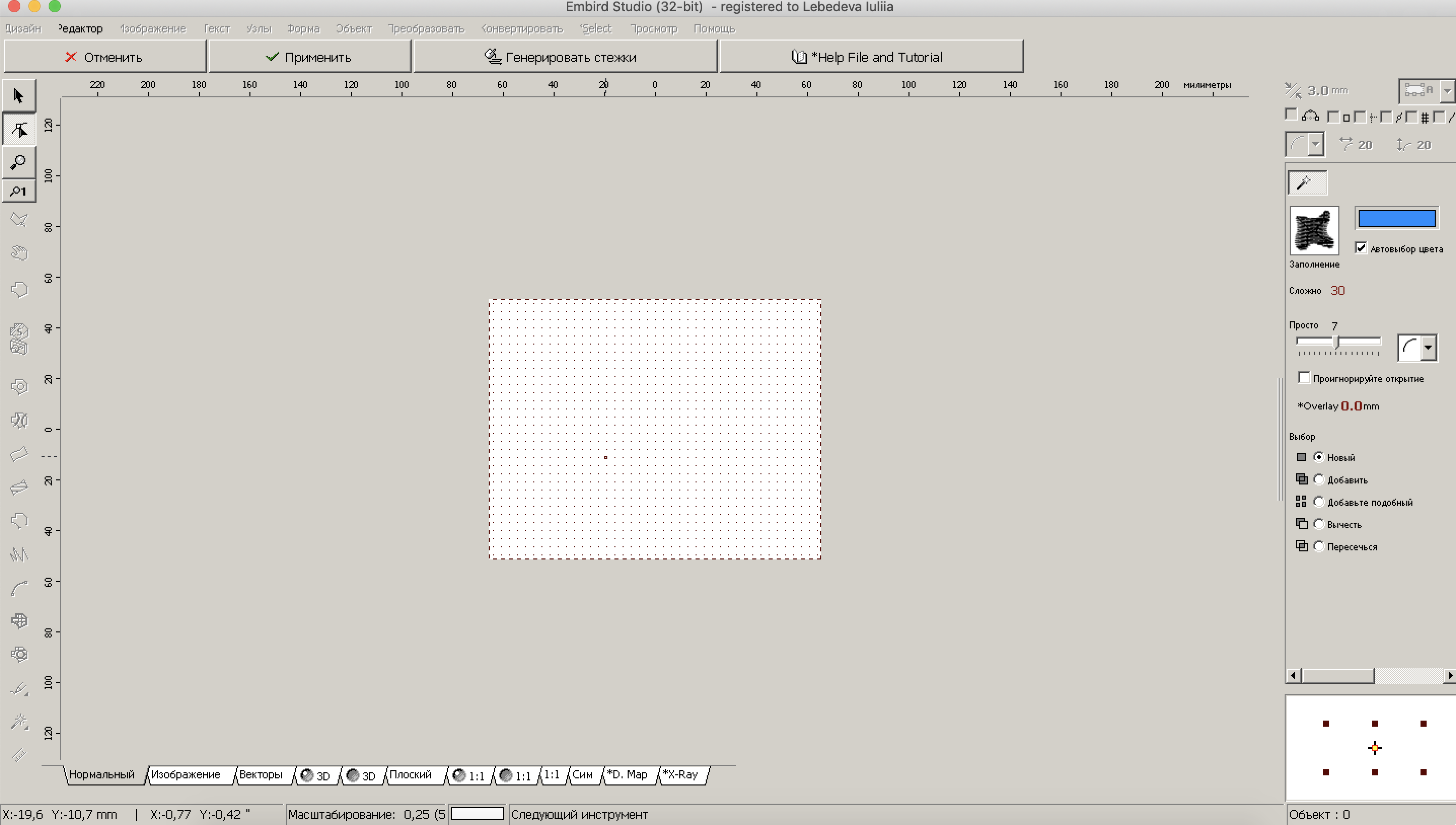
Task: Open the Заполнение fill pattern thumbnail
Action: (1314, 231)
